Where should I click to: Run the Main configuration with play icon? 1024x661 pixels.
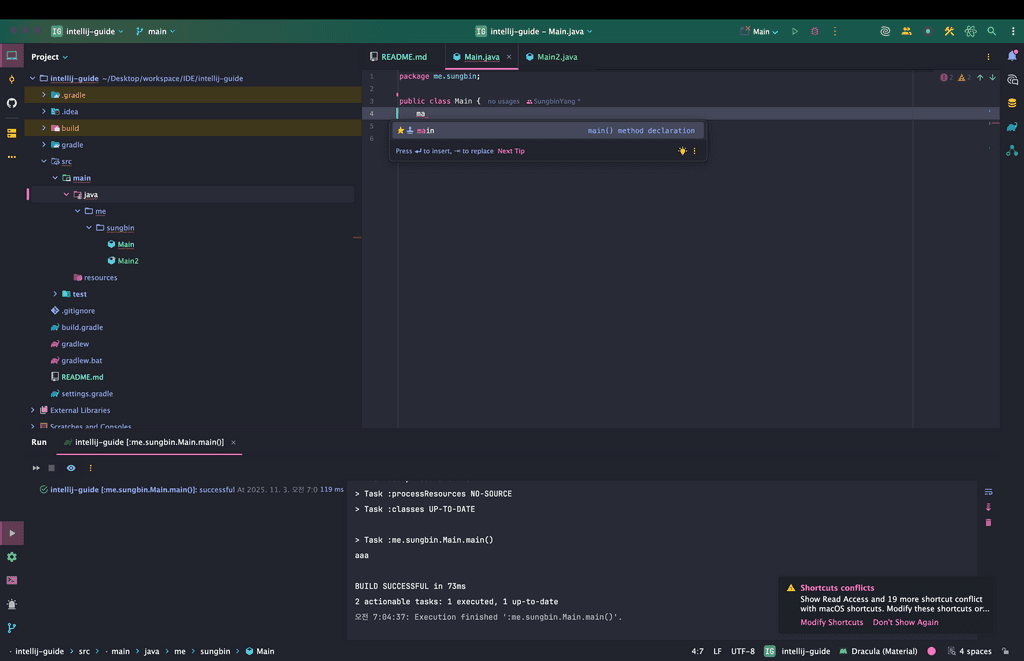coord(795,31)
